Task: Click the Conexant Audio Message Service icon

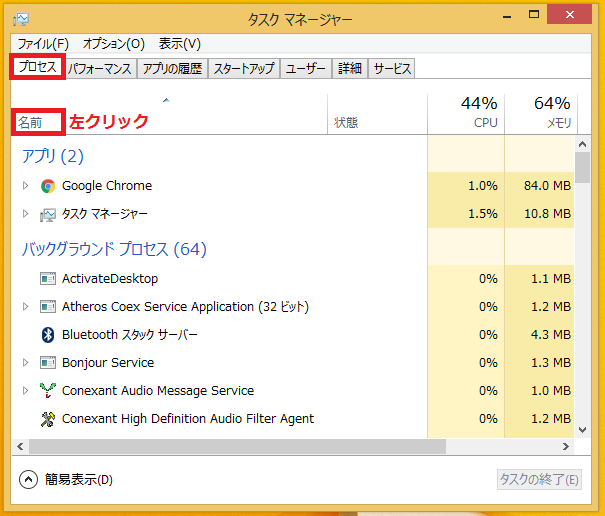Action: pos(48,391)
